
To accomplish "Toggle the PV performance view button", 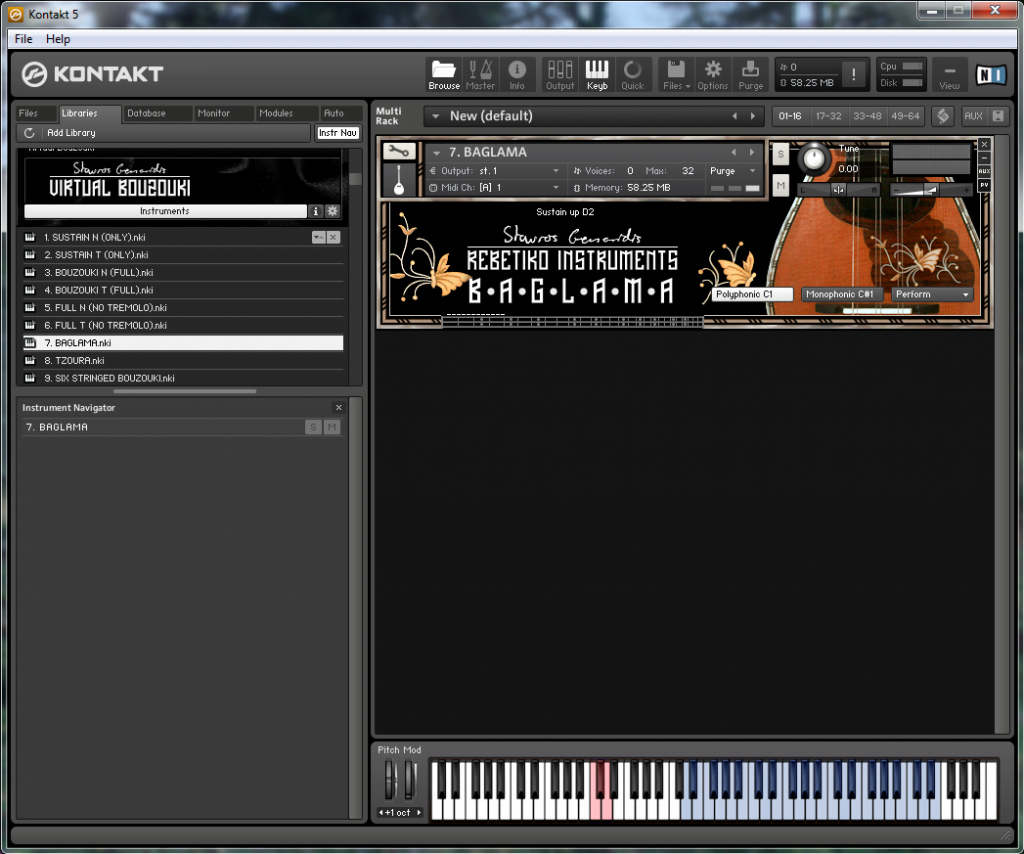I will (x=984, y=185).
